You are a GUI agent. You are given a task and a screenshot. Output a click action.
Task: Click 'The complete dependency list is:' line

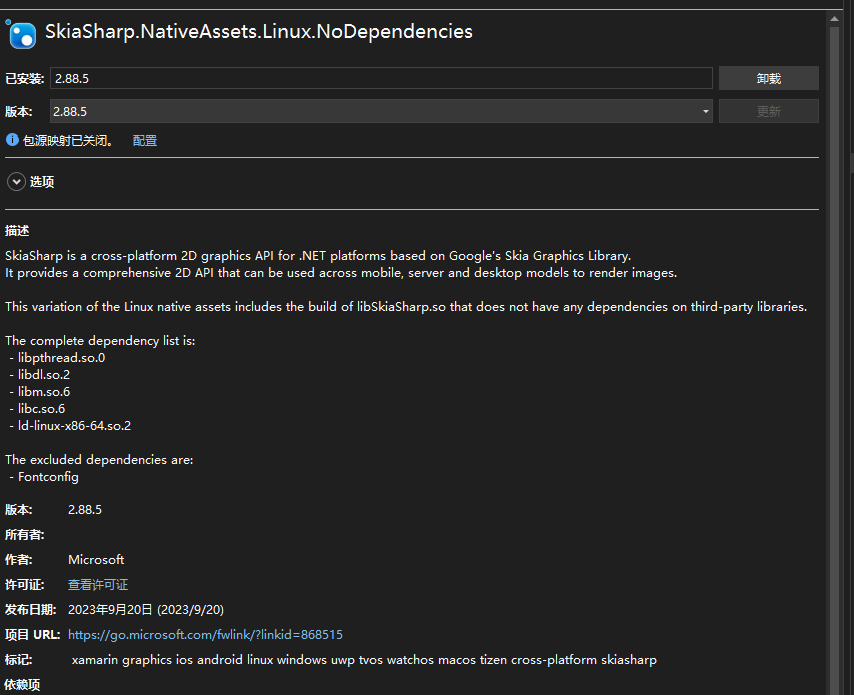pos(100,341)
